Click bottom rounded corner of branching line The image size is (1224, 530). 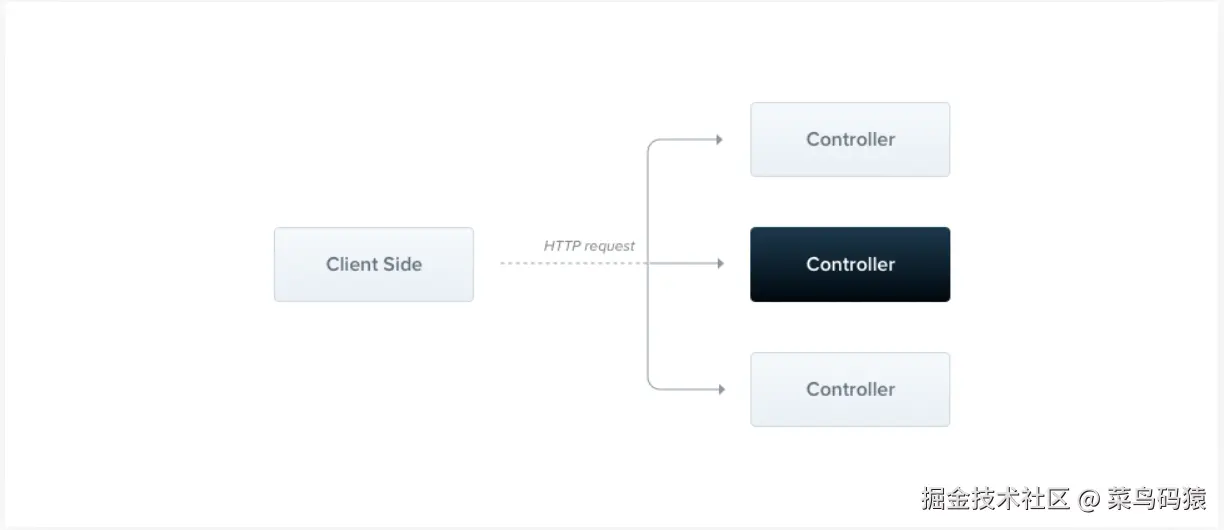tap(652, 384)
